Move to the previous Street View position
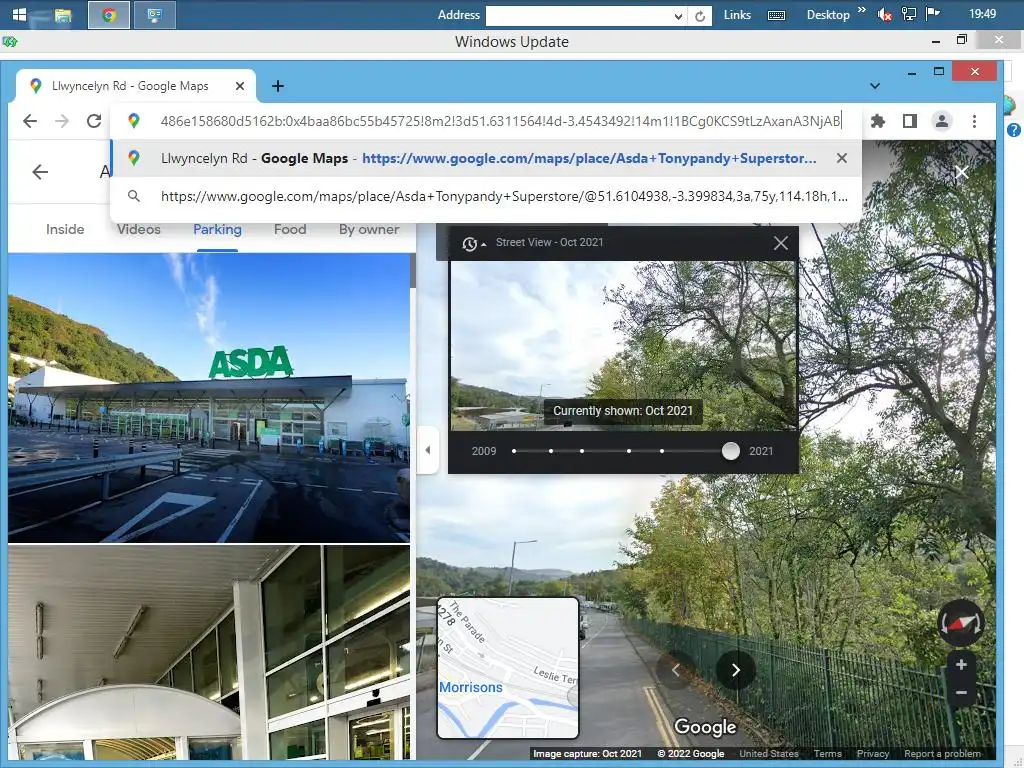The width and height of the screenshot is (1024, 768). [675, 670]
